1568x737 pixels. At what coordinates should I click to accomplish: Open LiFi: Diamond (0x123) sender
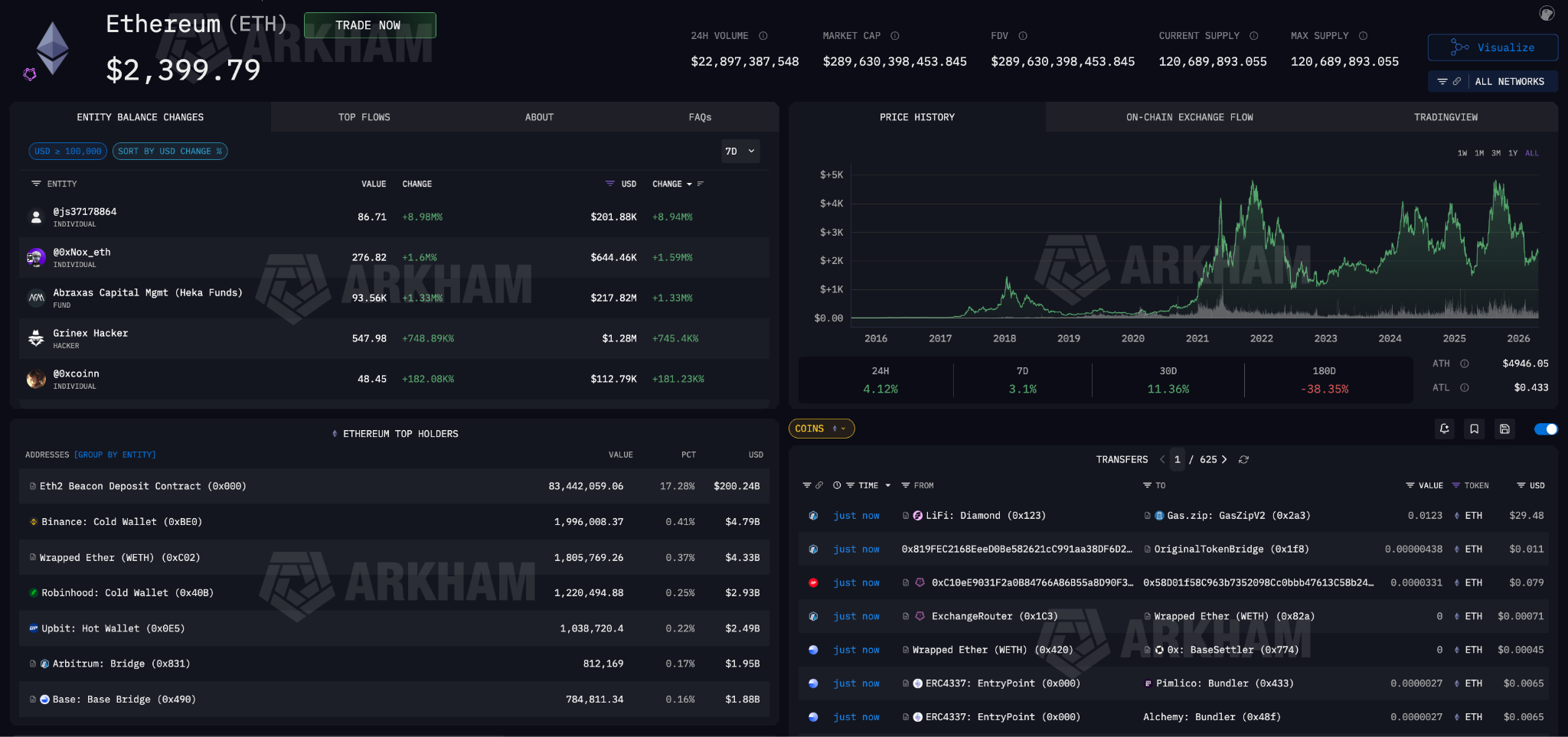[x=985, y=515]
